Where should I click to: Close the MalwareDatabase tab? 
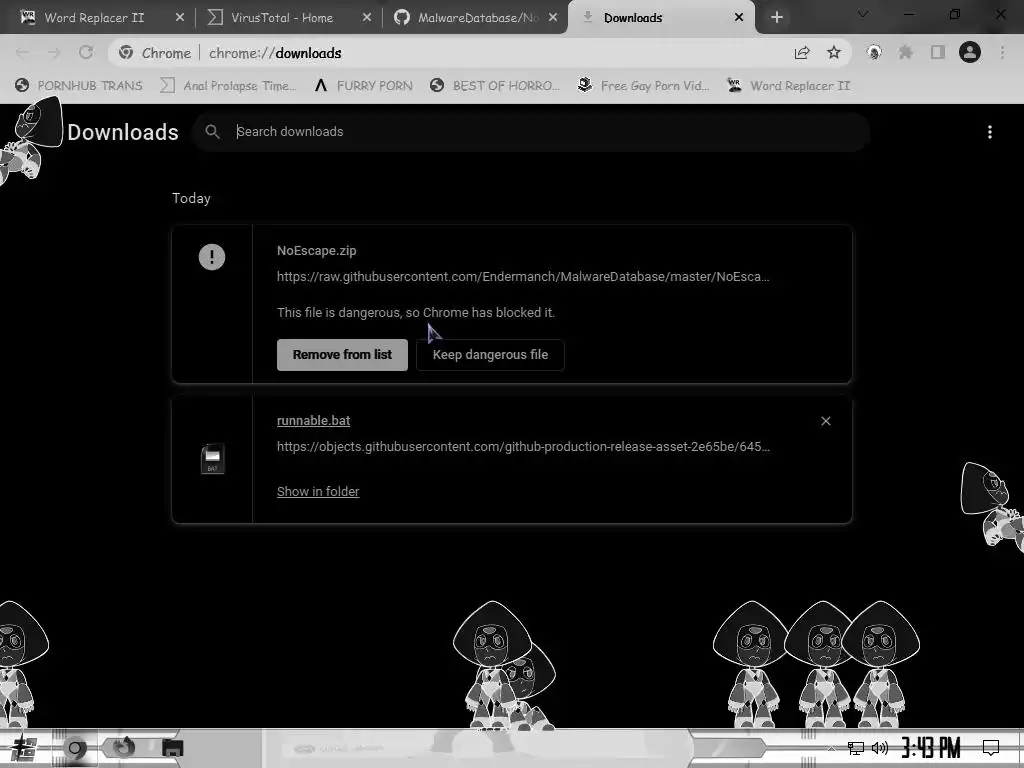[553, 18]
